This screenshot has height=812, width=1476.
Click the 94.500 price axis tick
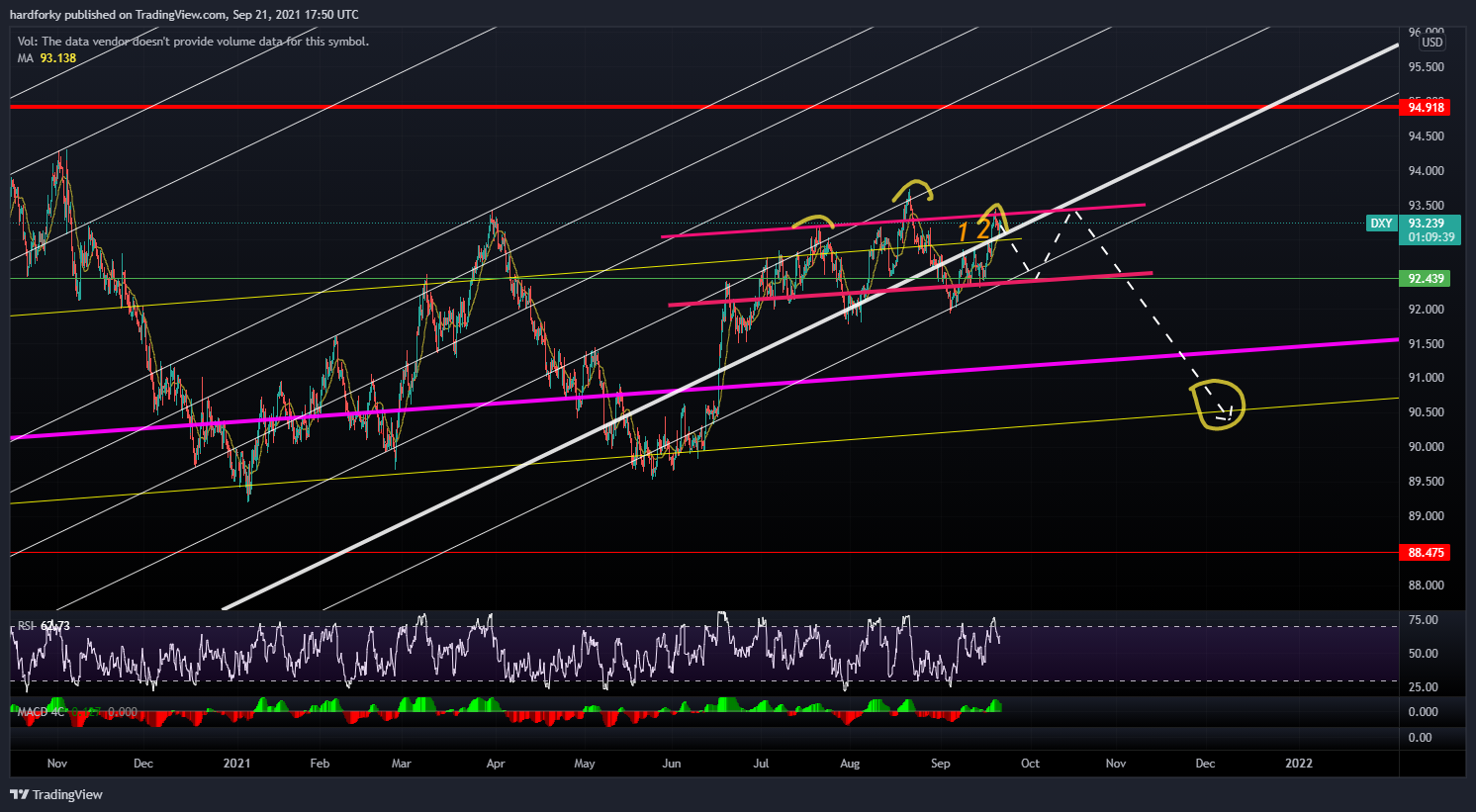point(1426,136)
